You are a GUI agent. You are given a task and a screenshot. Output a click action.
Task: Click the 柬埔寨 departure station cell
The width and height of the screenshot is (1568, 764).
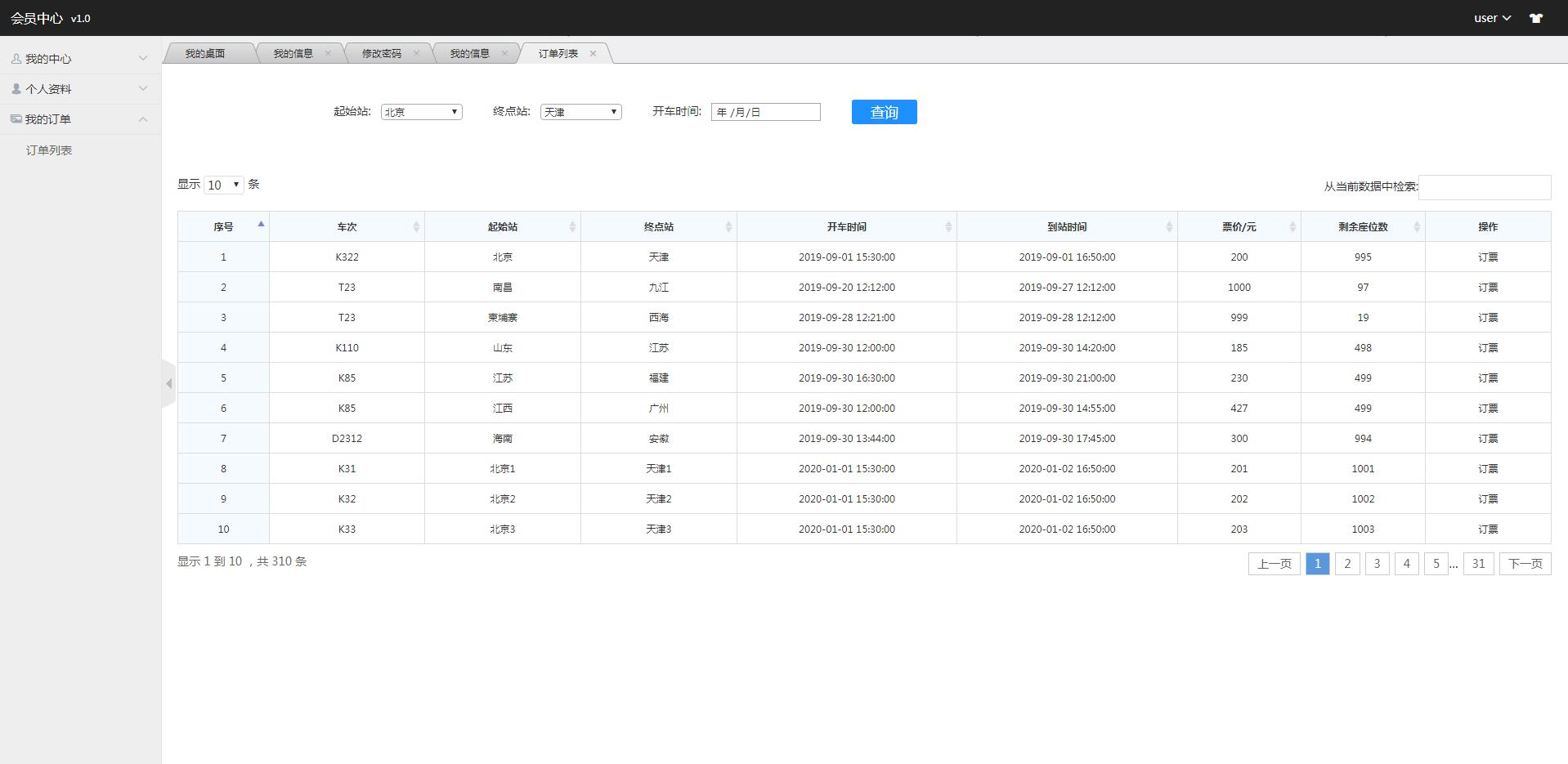click(x=503, y=318)
